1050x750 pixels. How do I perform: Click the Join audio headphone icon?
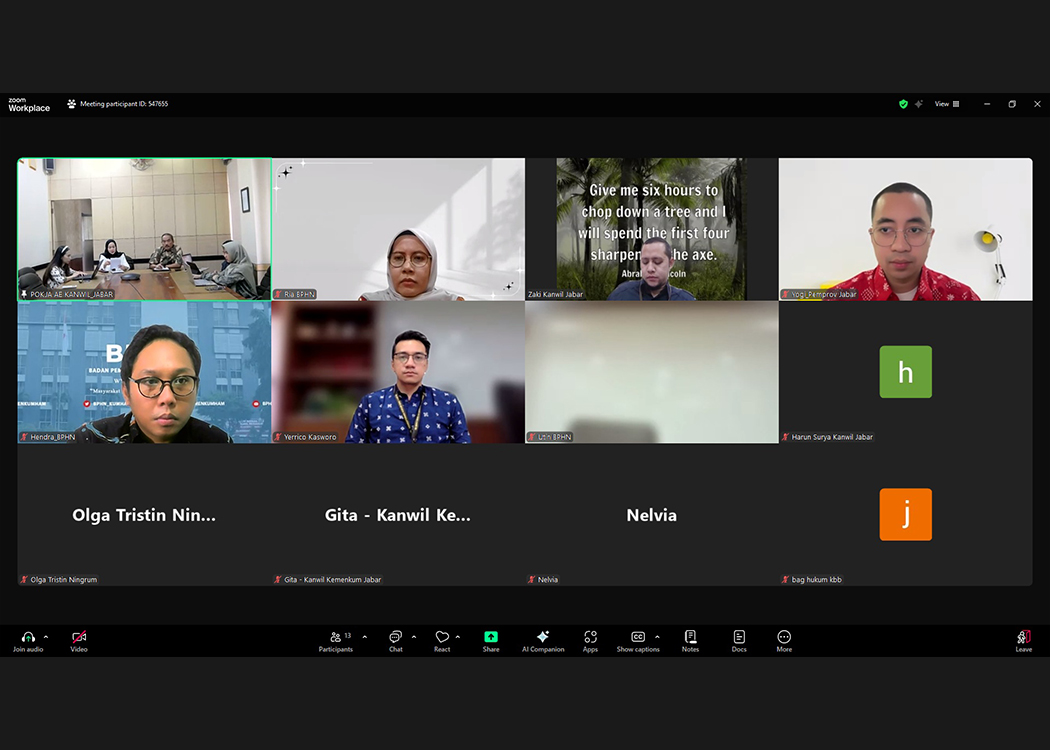(28, 637)
